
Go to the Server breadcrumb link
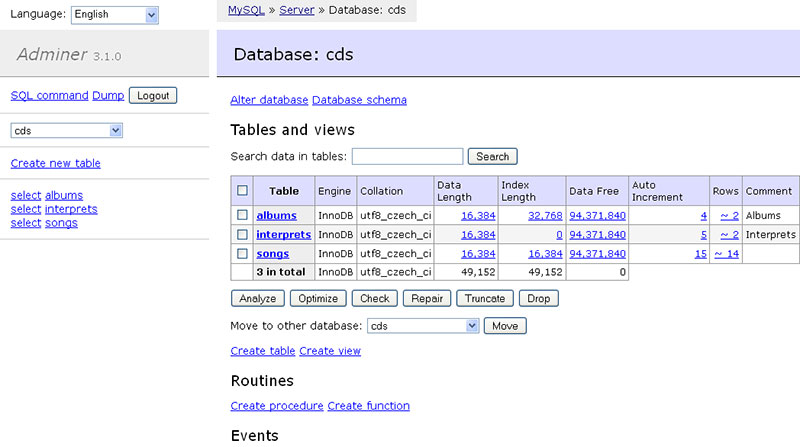(x=296, y=10)
